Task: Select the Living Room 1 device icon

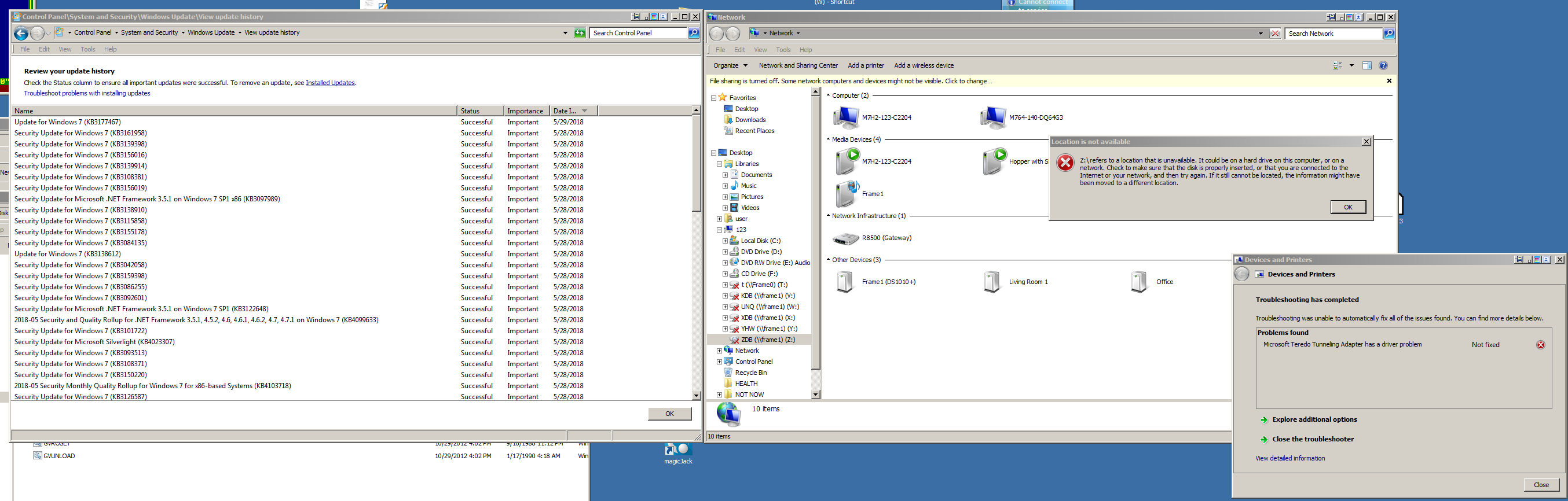Action: (x=991, y=282)
